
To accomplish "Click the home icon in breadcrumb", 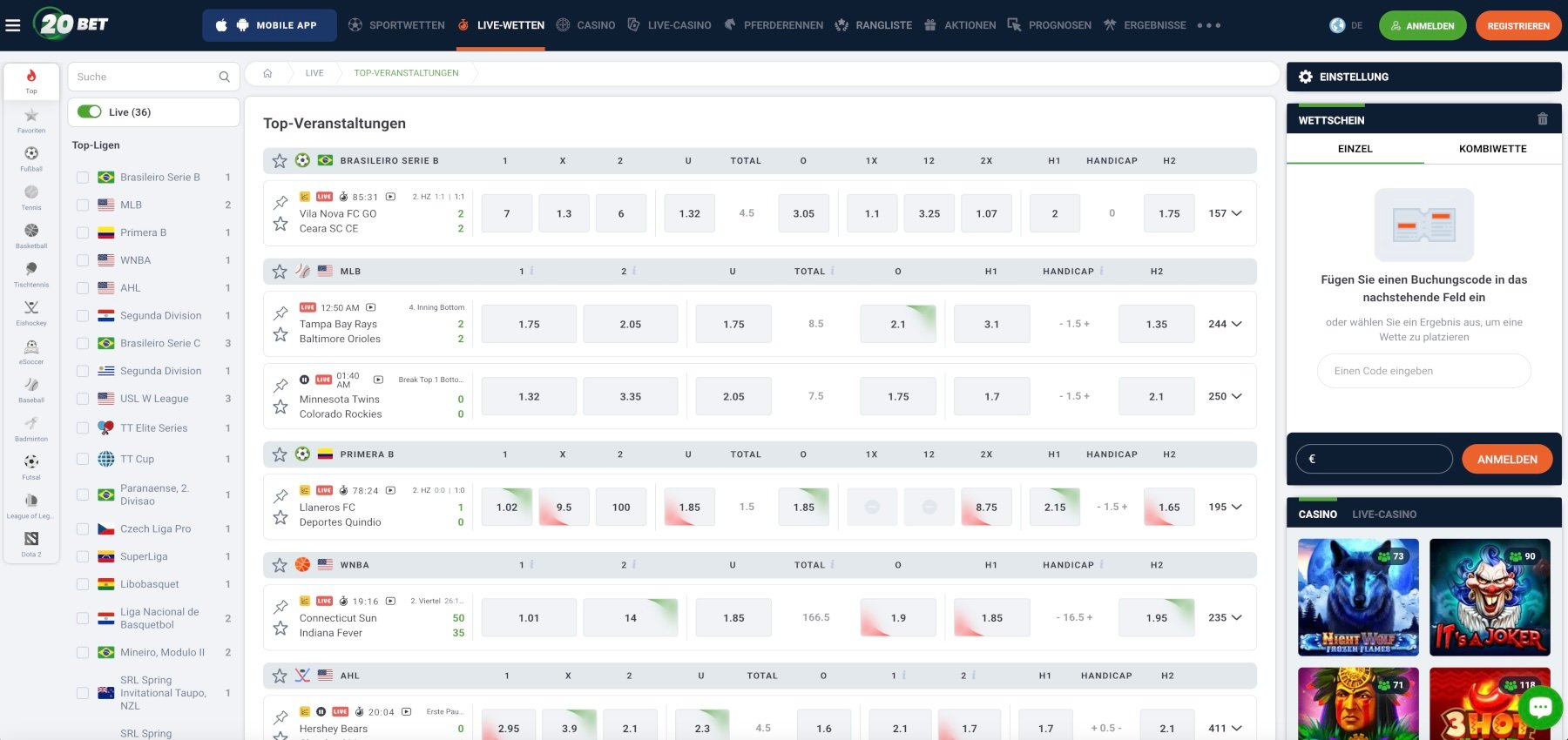I will click(x=267, y=73).
